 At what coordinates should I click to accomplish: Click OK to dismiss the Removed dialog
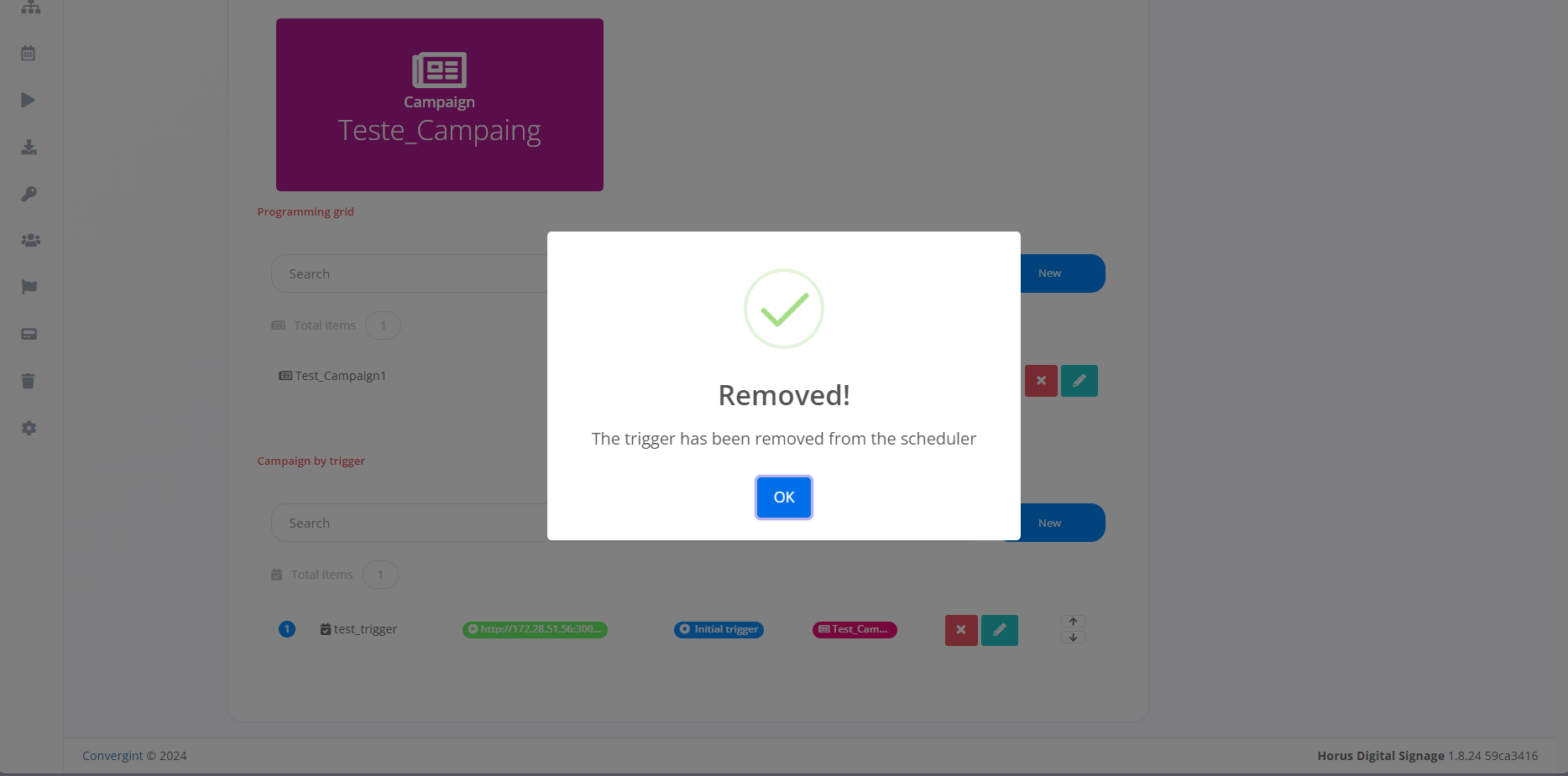pos(783,497)
